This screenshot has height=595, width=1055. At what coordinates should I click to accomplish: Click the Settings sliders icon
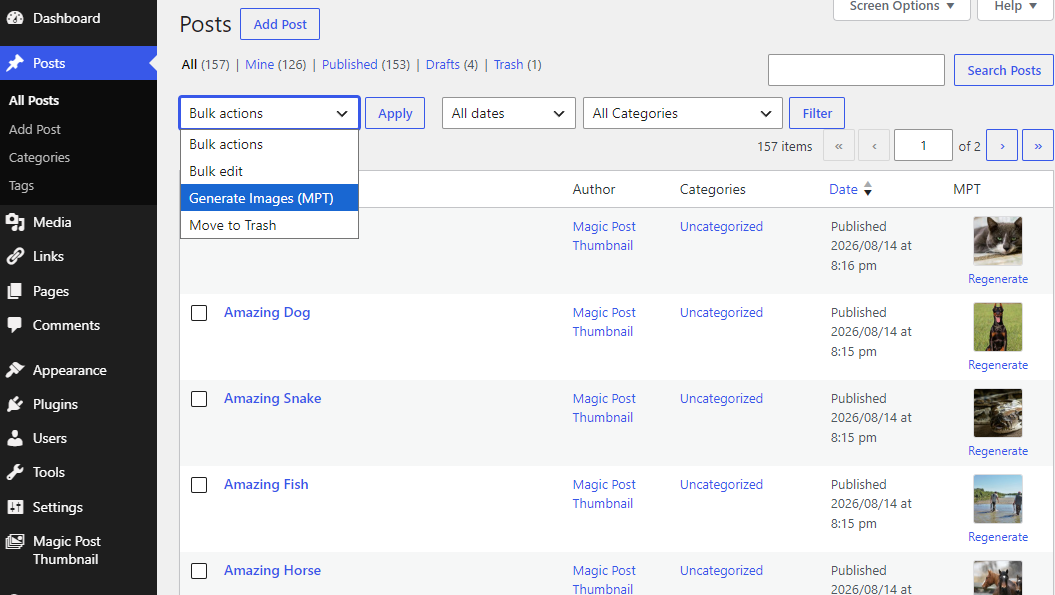(15, 507)
